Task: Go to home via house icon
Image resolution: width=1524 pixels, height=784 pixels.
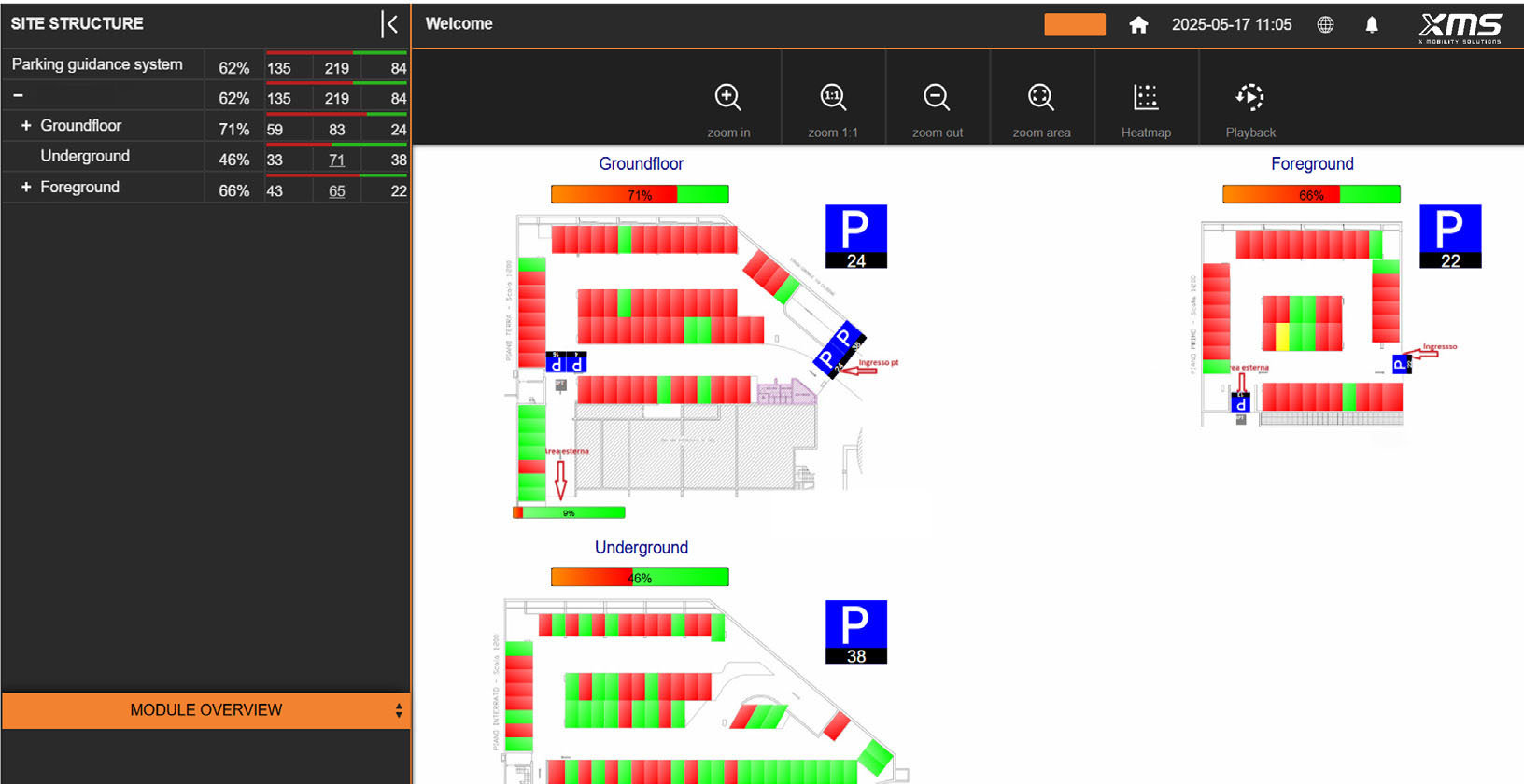Action: point(1138,25)
